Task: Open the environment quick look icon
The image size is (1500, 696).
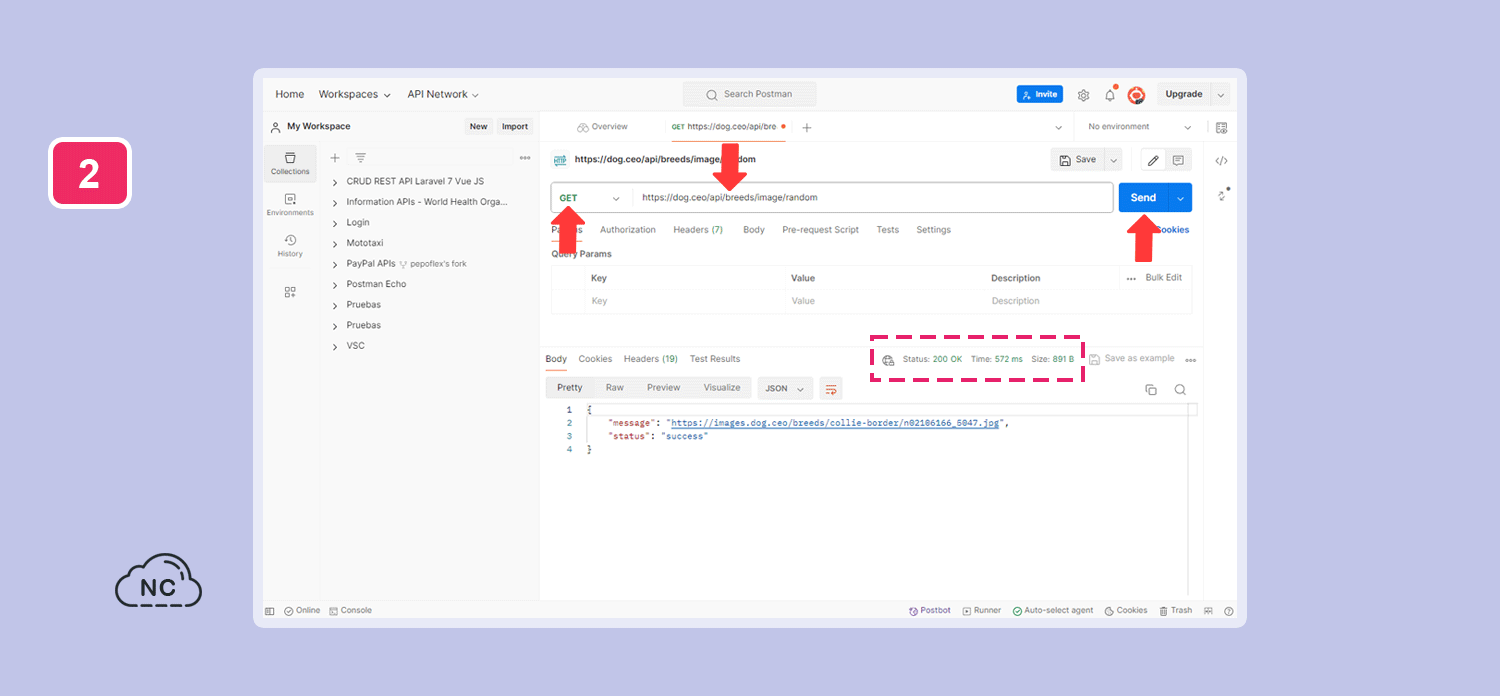Action: [x=1221, y=127]
